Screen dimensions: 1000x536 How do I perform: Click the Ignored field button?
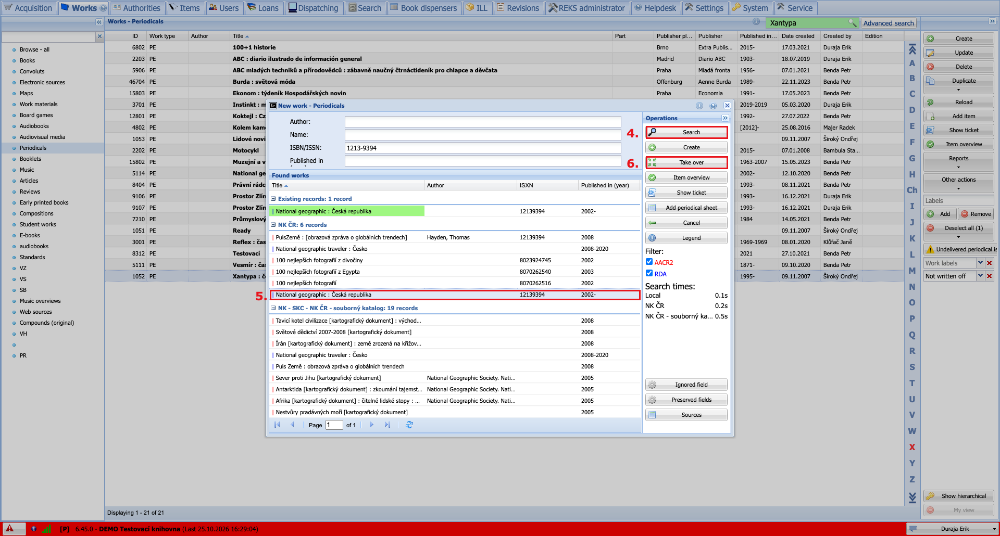[686, 385]
